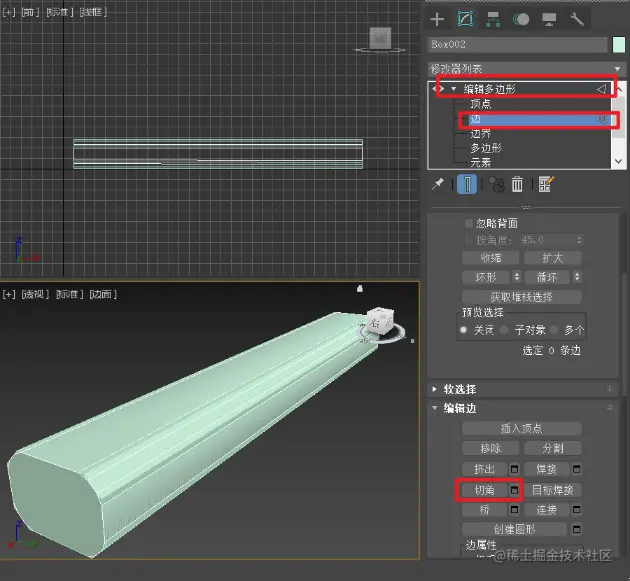This screenshot has width=630, height=581.
Task: Switch to the Modify panel tab
Action: click(465, 19)
